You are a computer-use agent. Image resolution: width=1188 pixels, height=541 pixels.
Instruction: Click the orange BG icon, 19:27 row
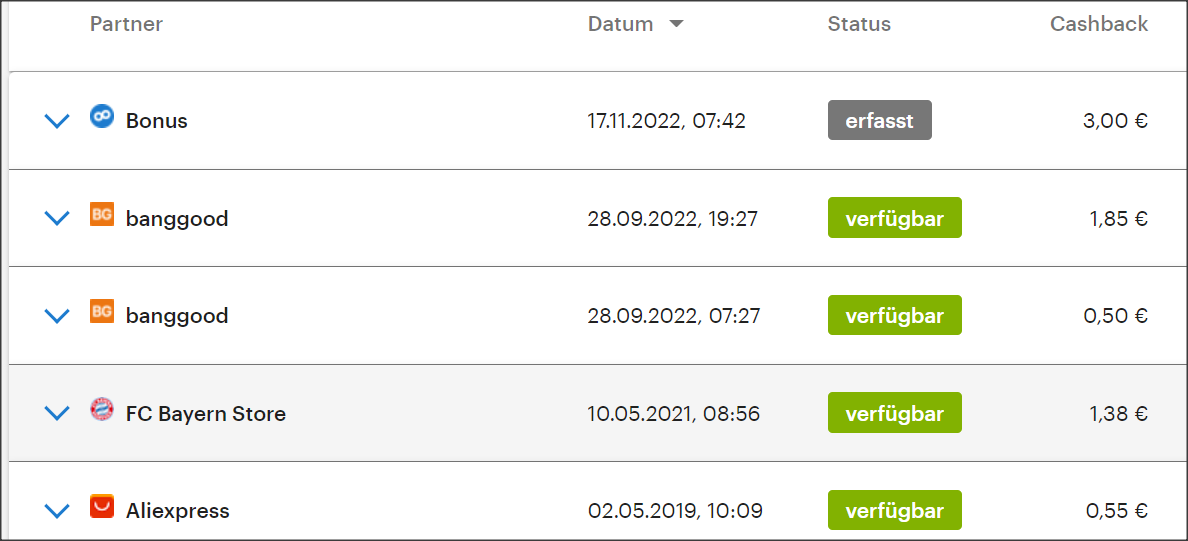pyautogui.click(x=102, y=214)
